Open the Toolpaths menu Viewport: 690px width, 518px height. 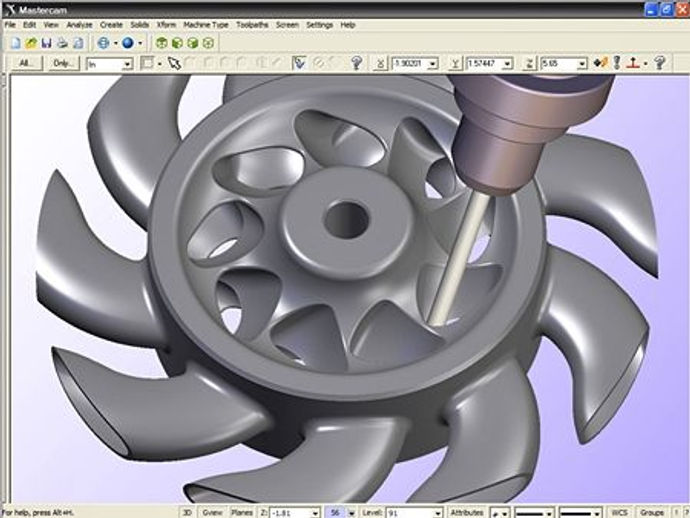(252, 25)
